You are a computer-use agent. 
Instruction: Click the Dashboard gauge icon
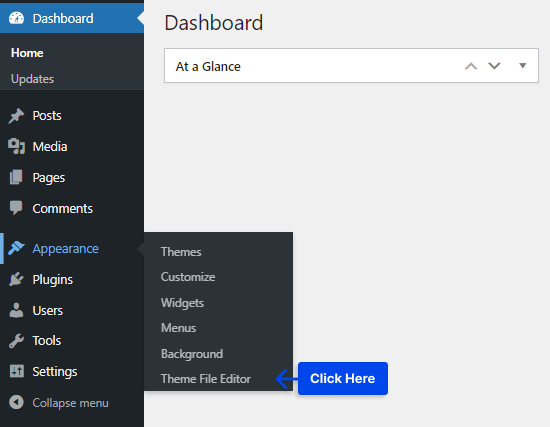tap(16, 18)
